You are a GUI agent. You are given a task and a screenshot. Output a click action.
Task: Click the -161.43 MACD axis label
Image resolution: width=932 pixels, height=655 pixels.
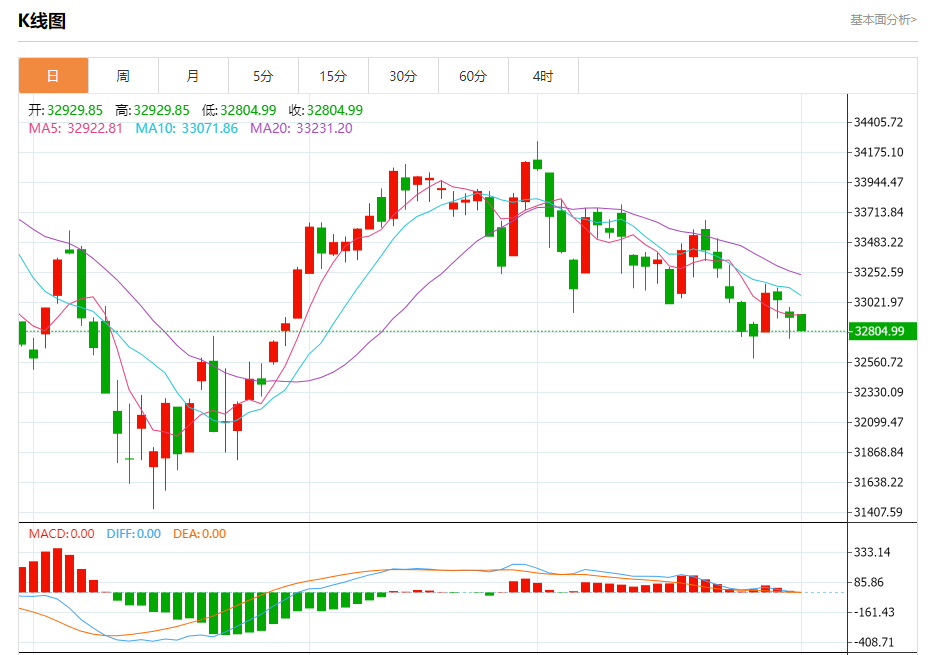(x=874, y=612)
